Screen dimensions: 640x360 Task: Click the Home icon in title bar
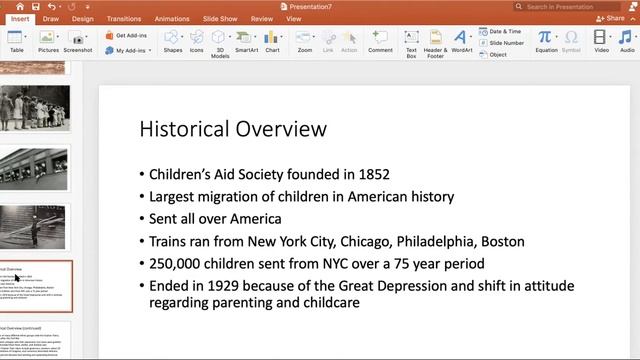(20, 7)
